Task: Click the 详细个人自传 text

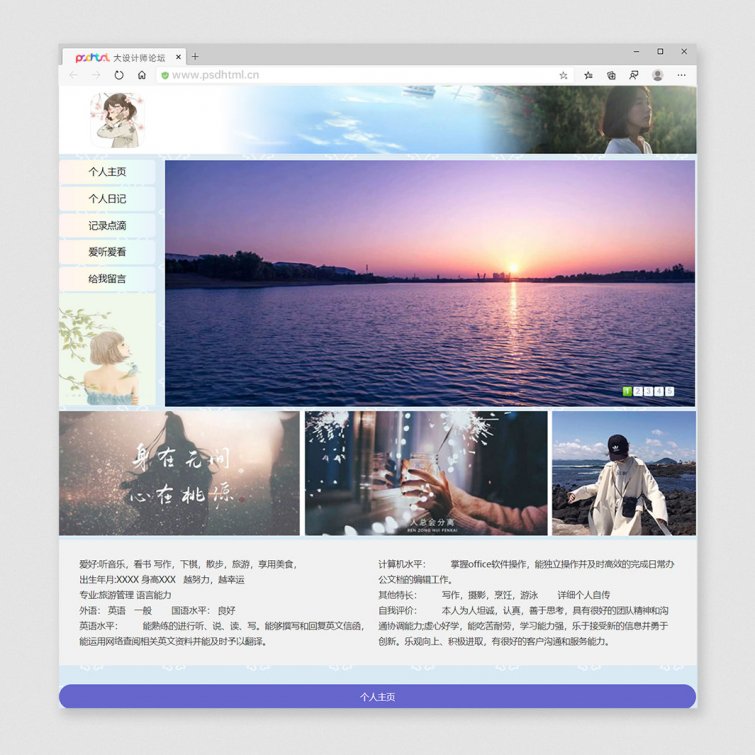Action: point(584,595)
